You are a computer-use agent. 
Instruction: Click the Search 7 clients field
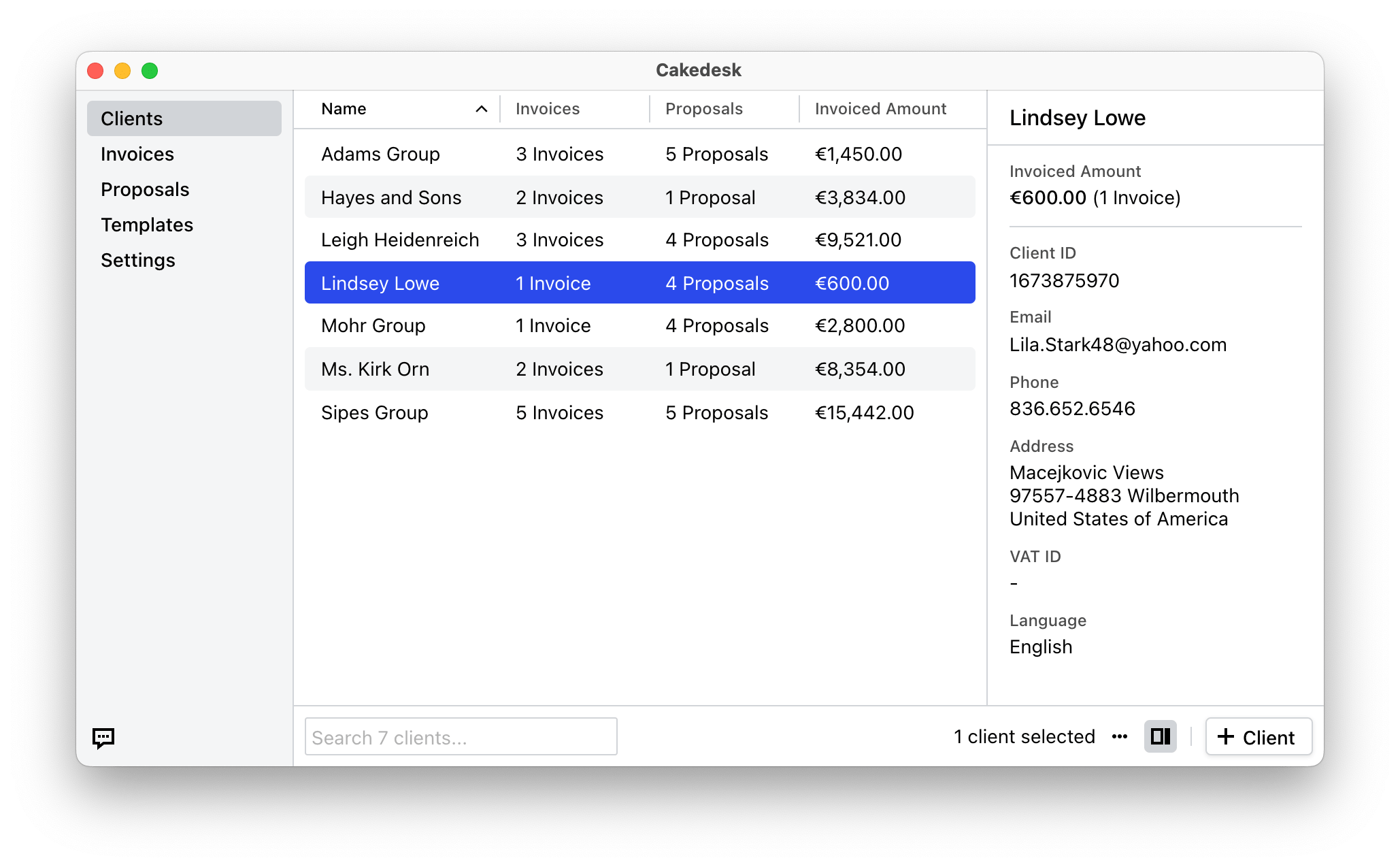tap(461, 737)
